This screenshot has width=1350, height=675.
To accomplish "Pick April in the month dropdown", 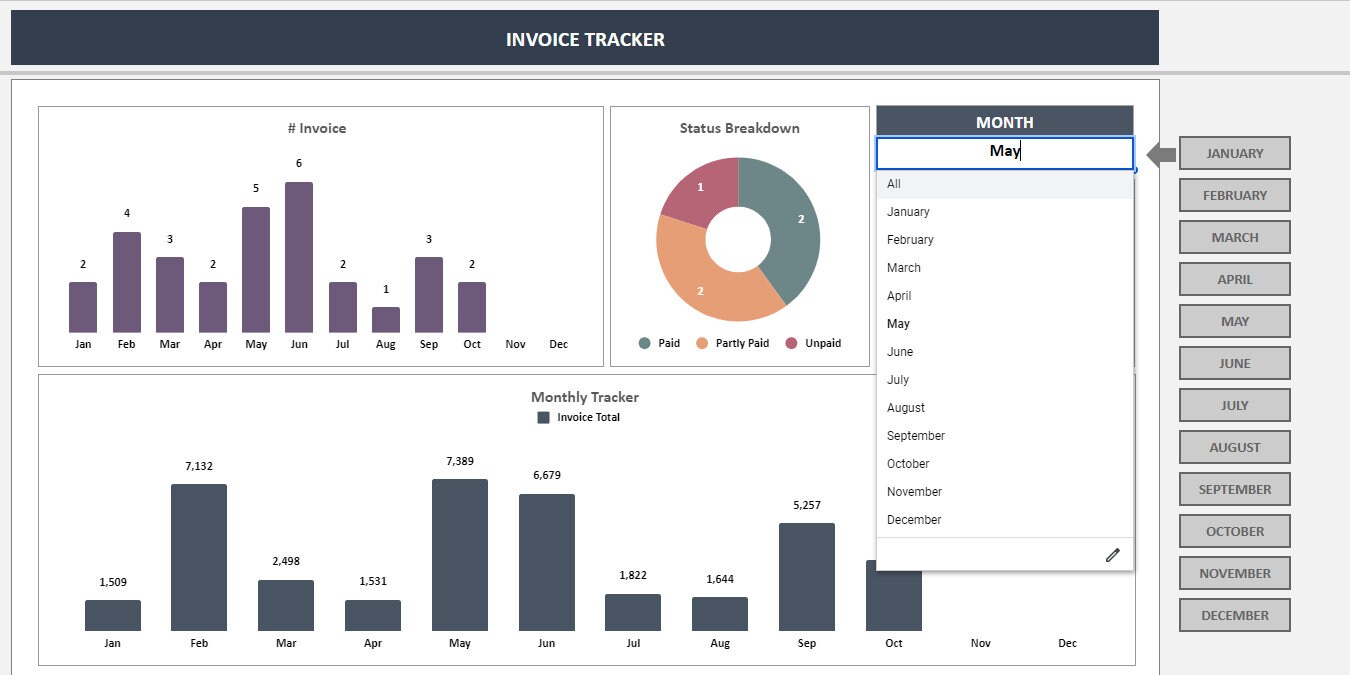I will (x=1005, y=296).
